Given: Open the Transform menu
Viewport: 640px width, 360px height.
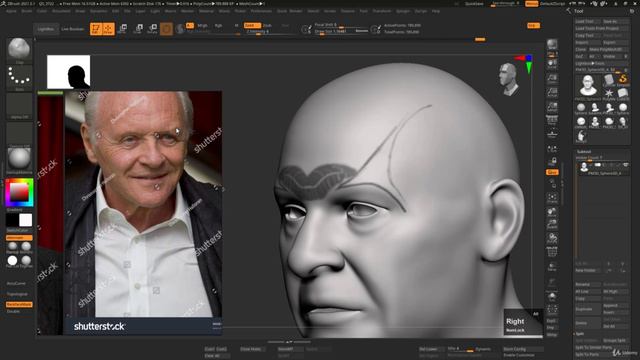Looking at the screenshot, I should (x=382, y=11).
